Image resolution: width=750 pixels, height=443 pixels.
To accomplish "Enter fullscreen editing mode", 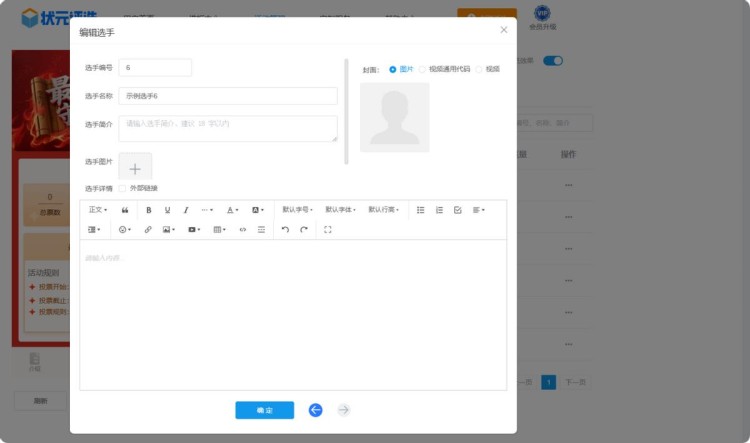I will 328,229.
